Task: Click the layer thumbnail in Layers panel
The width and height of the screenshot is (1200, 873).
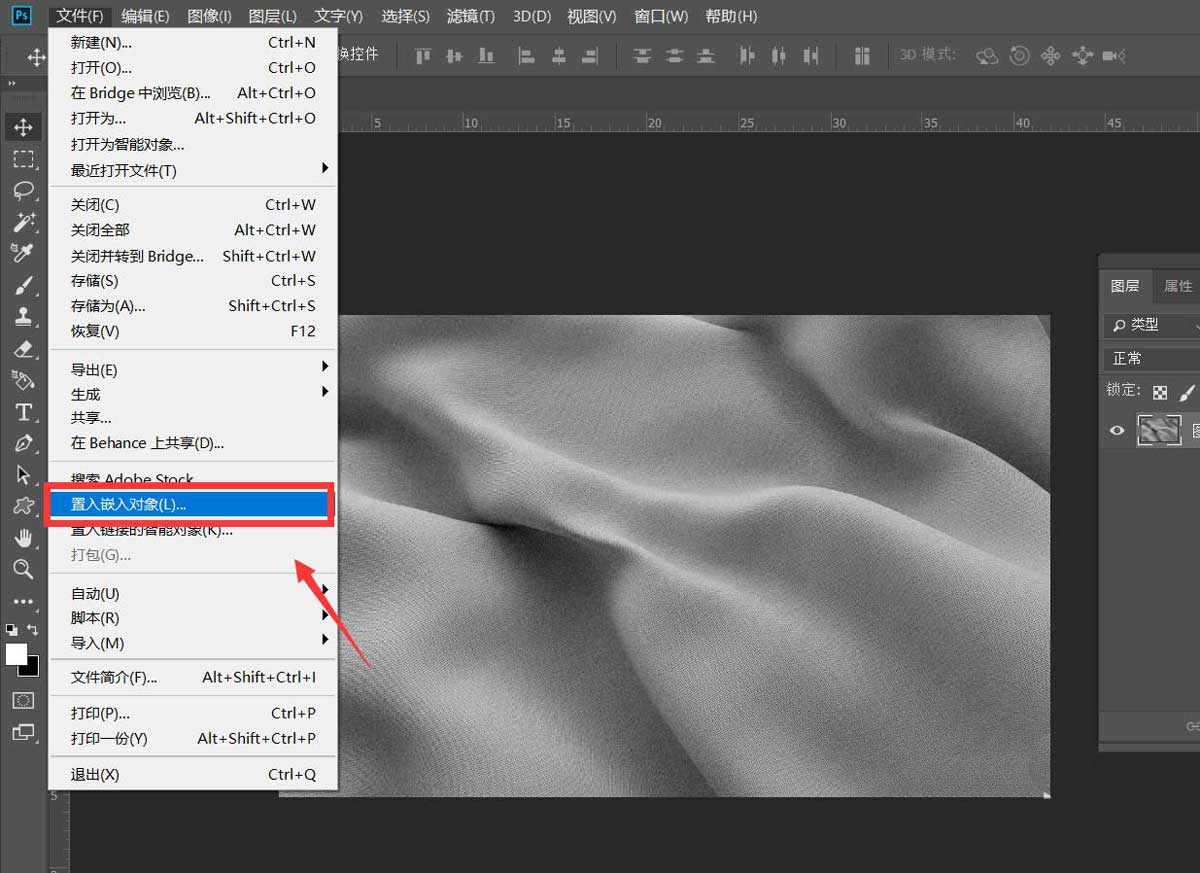Action: click(1159, 431)
